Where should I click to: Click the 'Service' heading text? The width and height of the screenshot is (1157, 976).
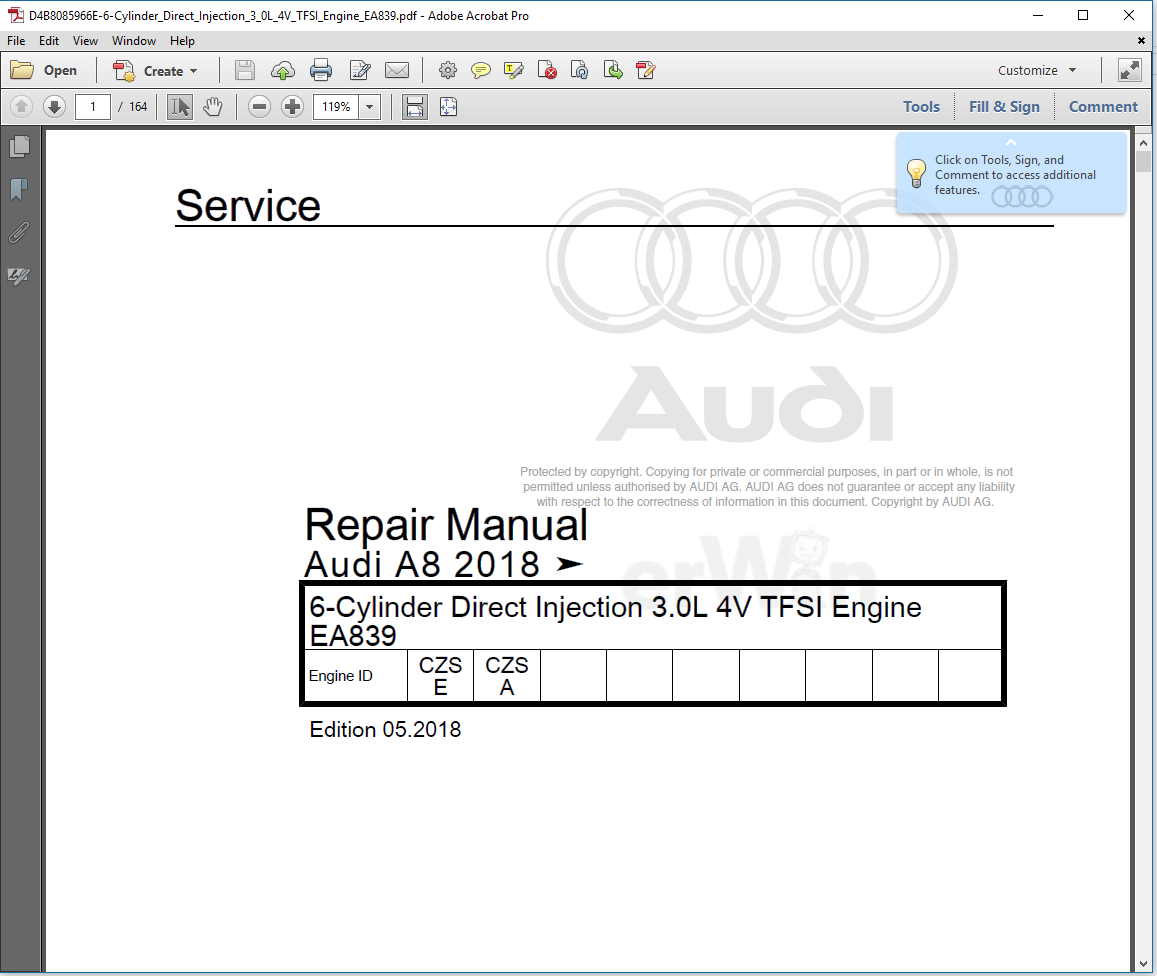click(x=248, y=205)
